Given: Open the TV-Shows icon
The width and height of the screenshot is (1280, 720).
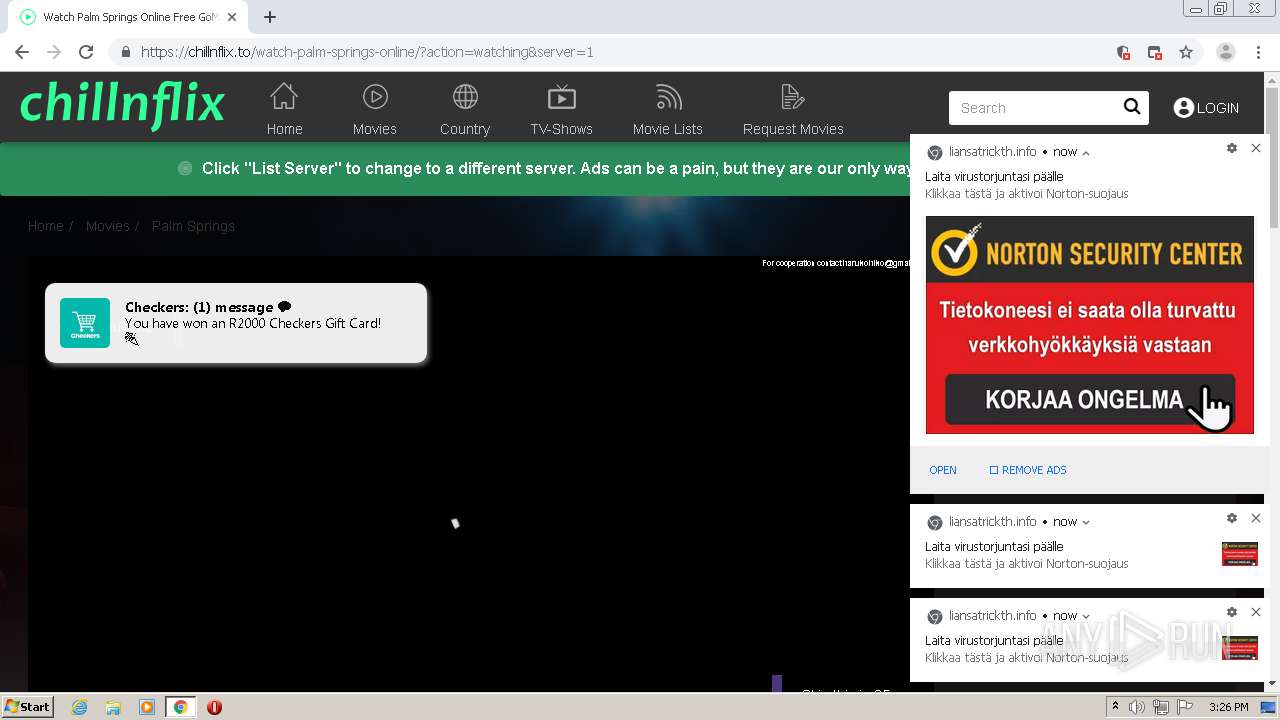Looking at the screenshot, I should [x=562, y=97].
